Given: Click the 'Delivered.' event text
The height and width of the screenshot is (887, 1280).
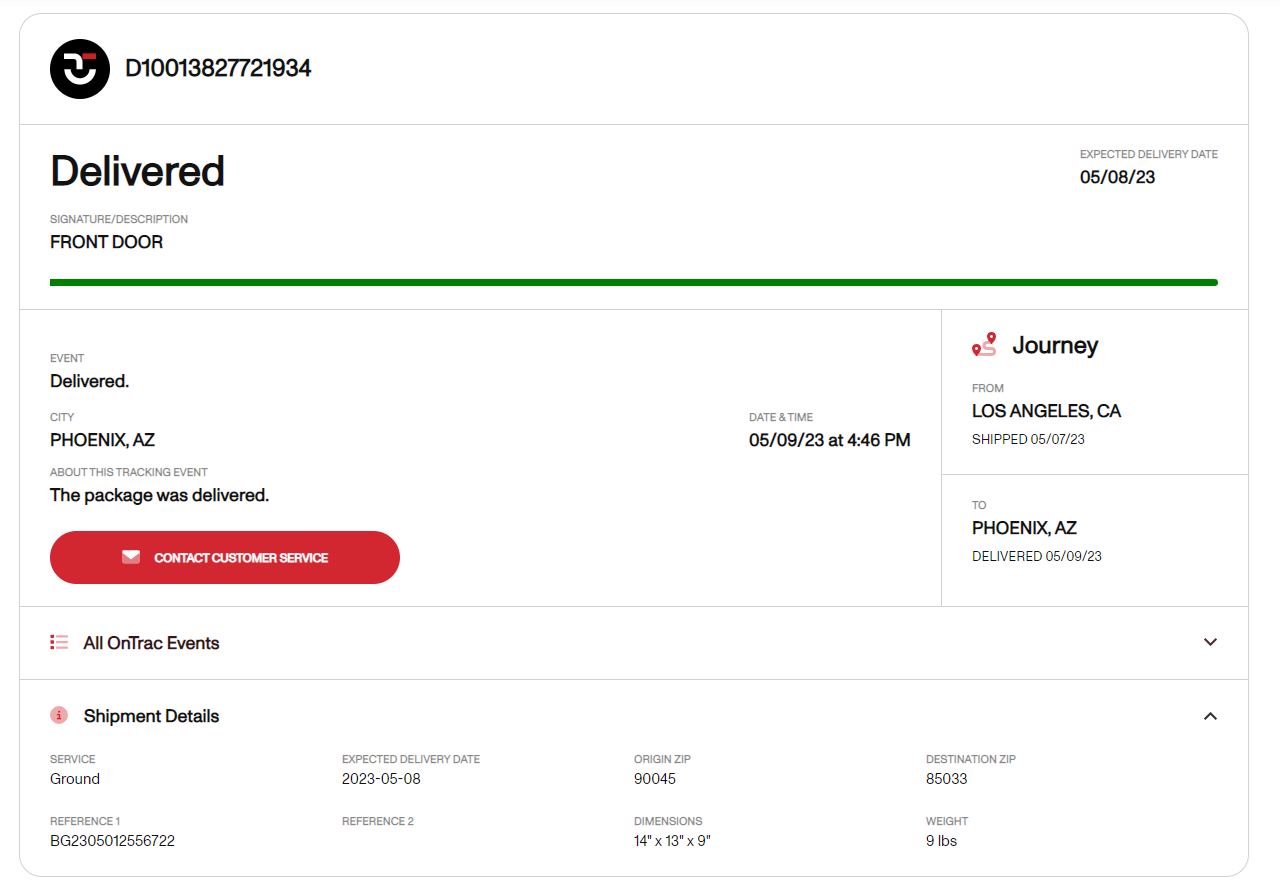Looking at the screenshot, I should (x=90, y=381).
